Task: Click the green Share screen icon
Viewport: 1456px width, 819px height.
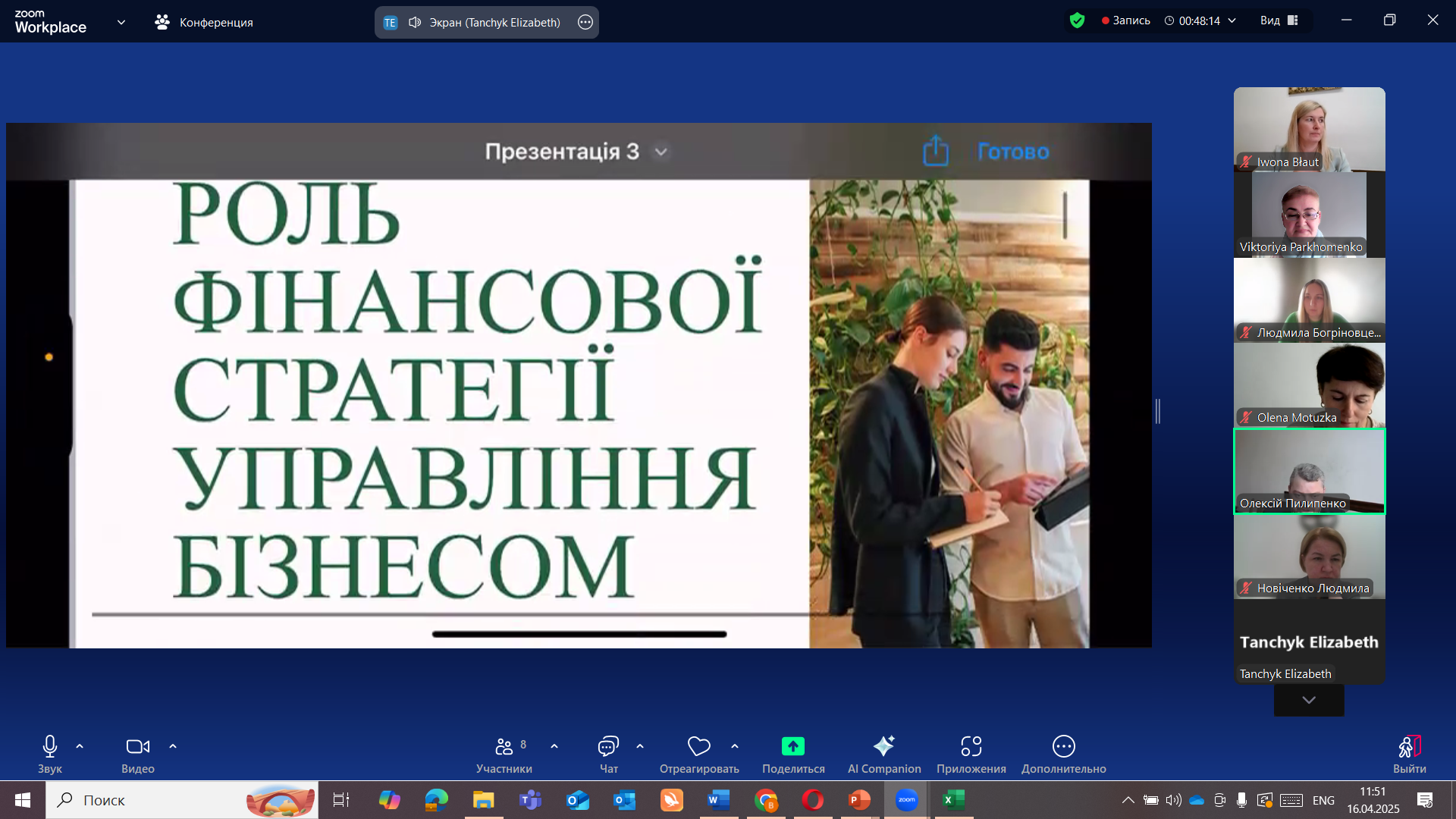Action: [792, 746]
